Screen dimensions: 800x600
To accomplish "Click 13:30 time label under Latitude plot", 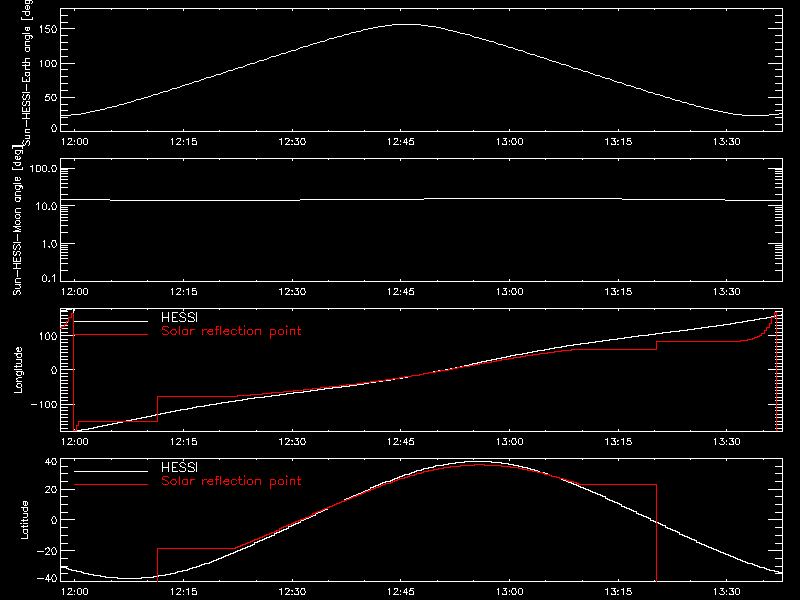I will pyautogui.click(x=727, y=591).
